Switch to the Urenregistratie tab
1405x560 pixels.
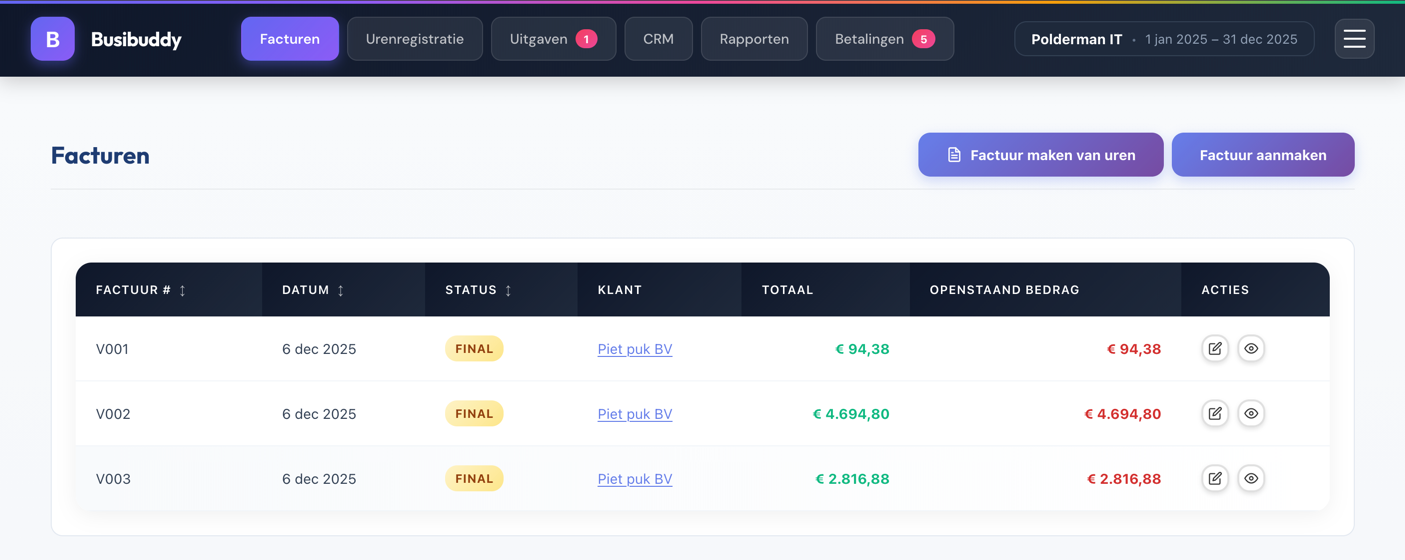click(414, 39)
